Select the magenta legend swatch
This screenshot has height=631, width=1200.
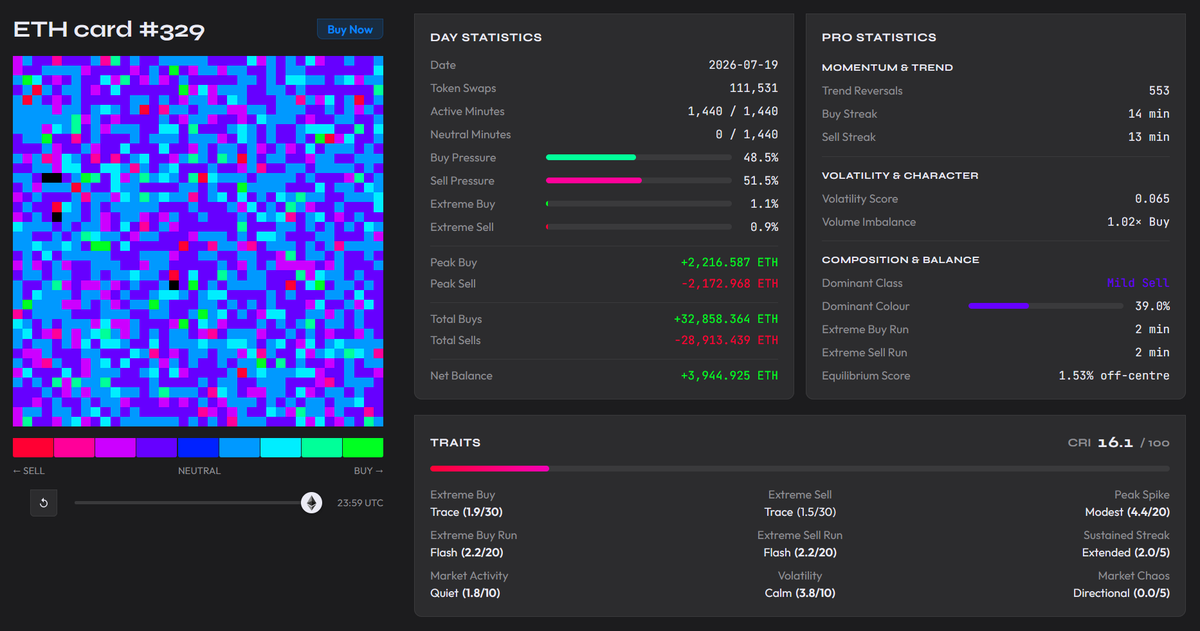[115, 448]
